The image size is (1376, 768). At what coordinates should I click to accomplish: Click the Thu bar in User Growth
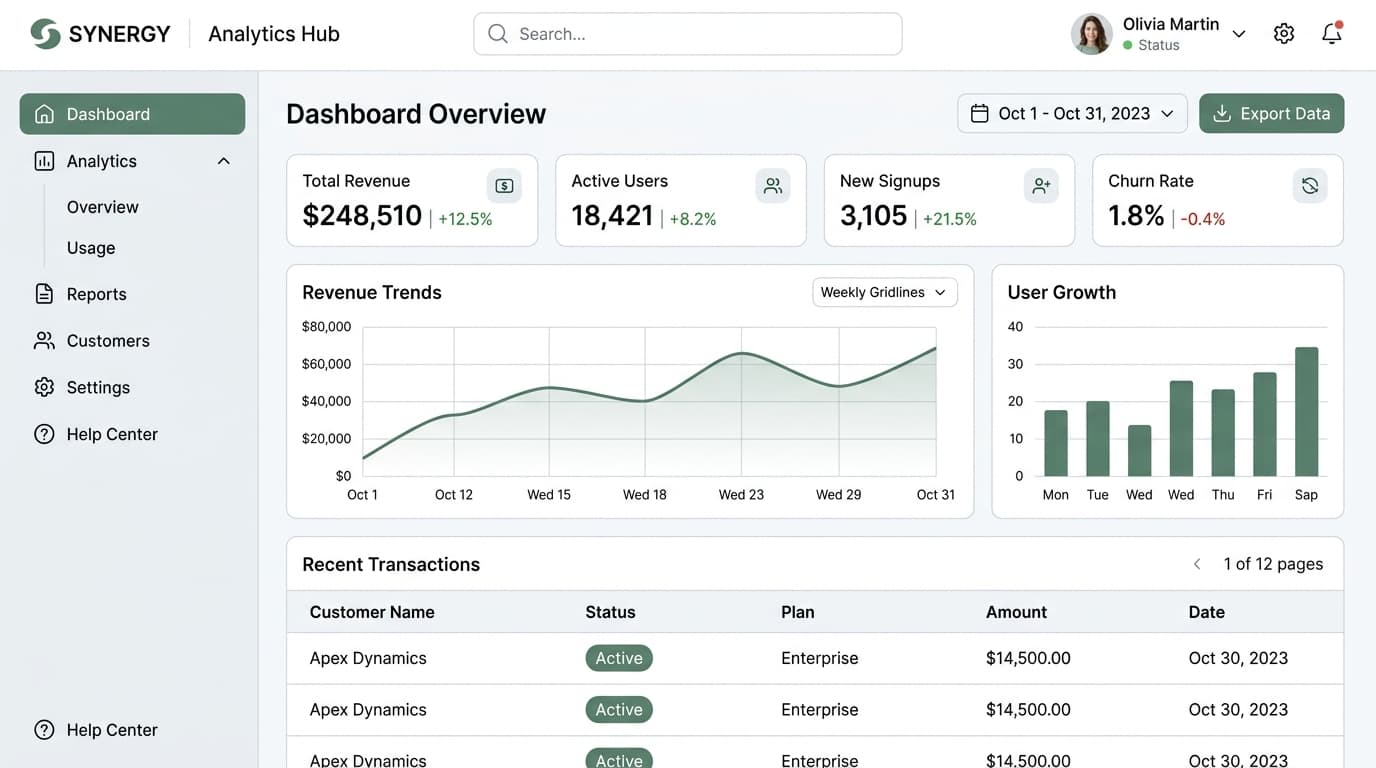1223,433
